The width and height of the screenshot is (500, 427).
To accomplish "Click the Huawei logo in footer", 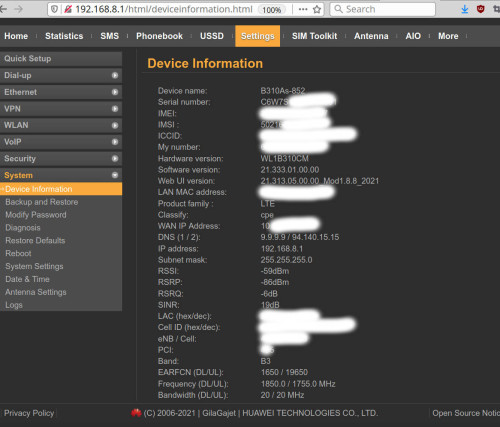I will point(136,413).
